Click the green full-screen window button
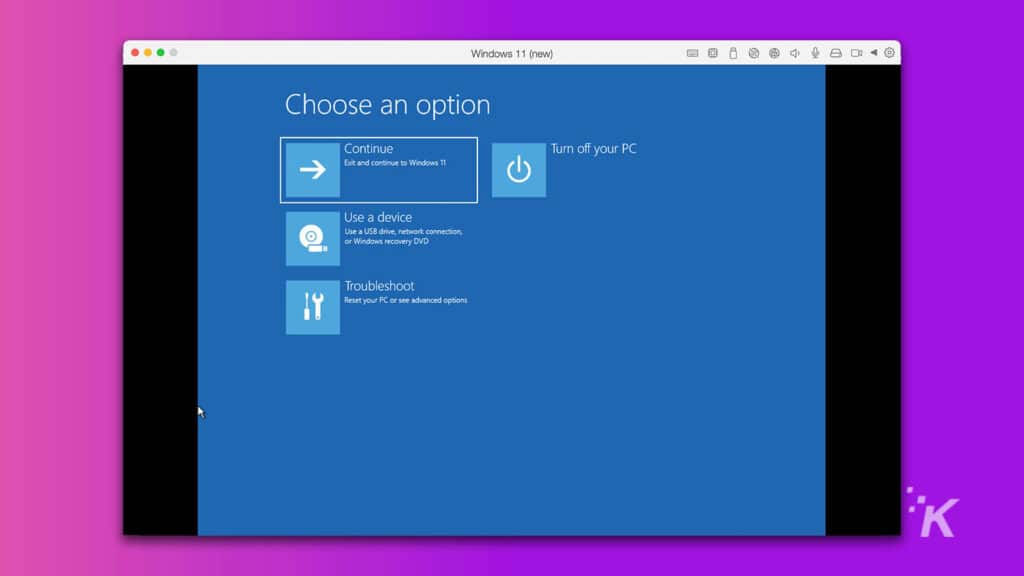This screenshot has height=576, width=1024. [x=161, y=53]
